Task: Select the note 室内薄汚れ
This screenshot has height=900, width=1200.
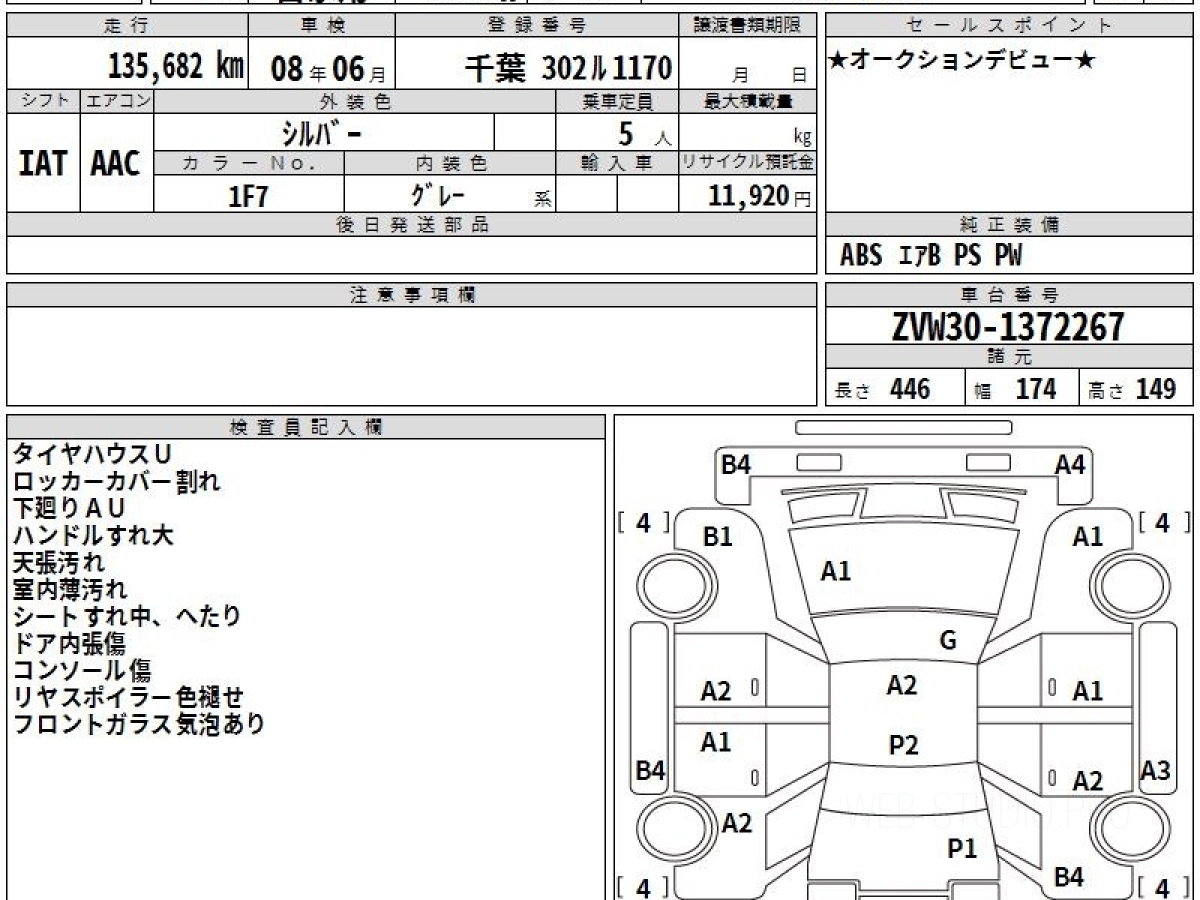Action: [x=70, y=589]
